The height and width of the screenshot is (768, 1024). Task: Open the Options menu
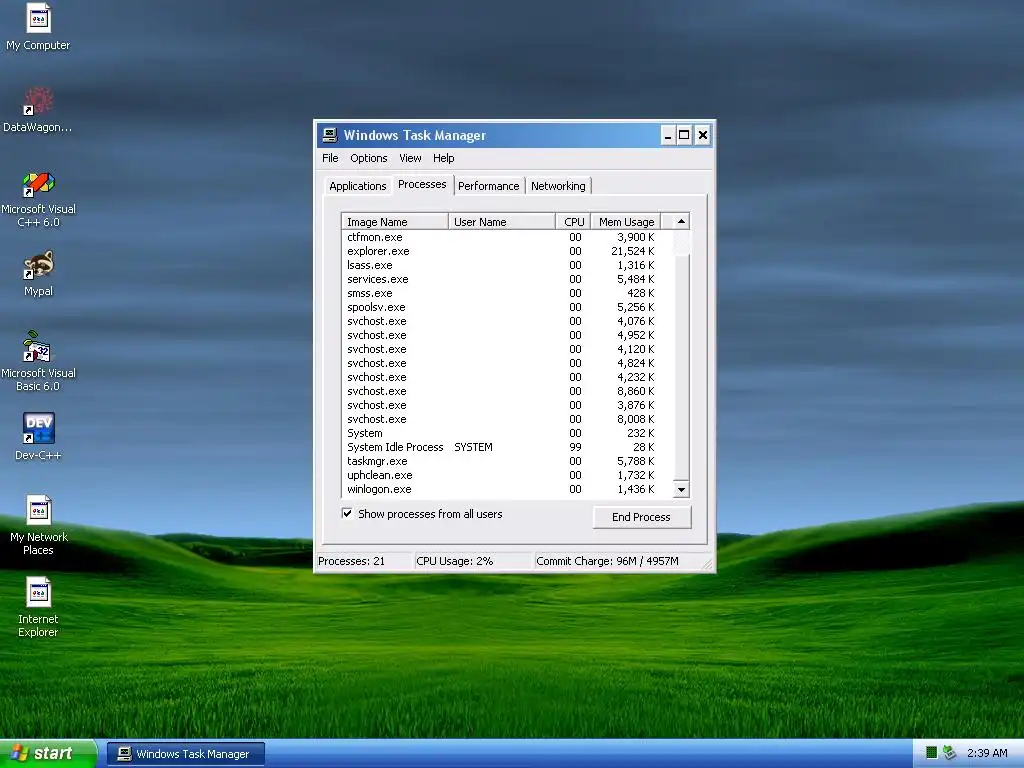click(368, 158)
